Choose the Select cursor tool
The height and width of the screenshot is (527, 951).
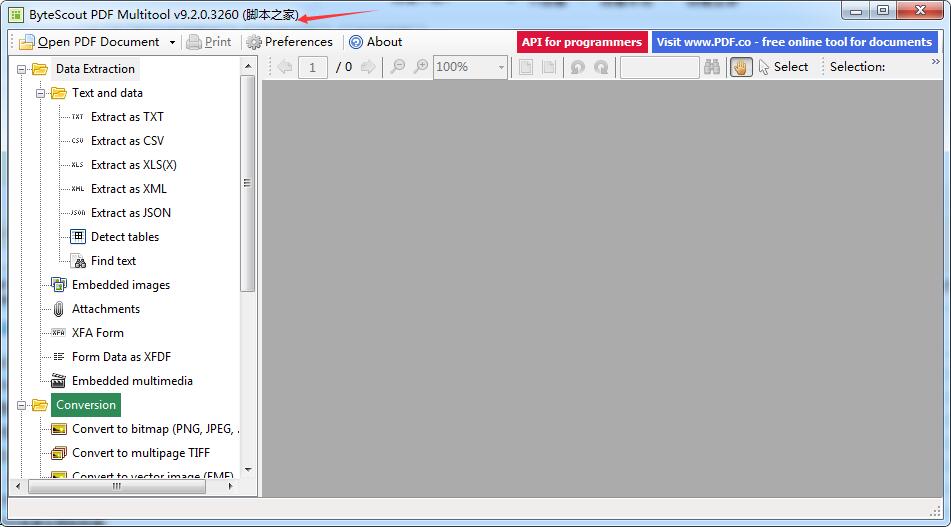(784, 67)
